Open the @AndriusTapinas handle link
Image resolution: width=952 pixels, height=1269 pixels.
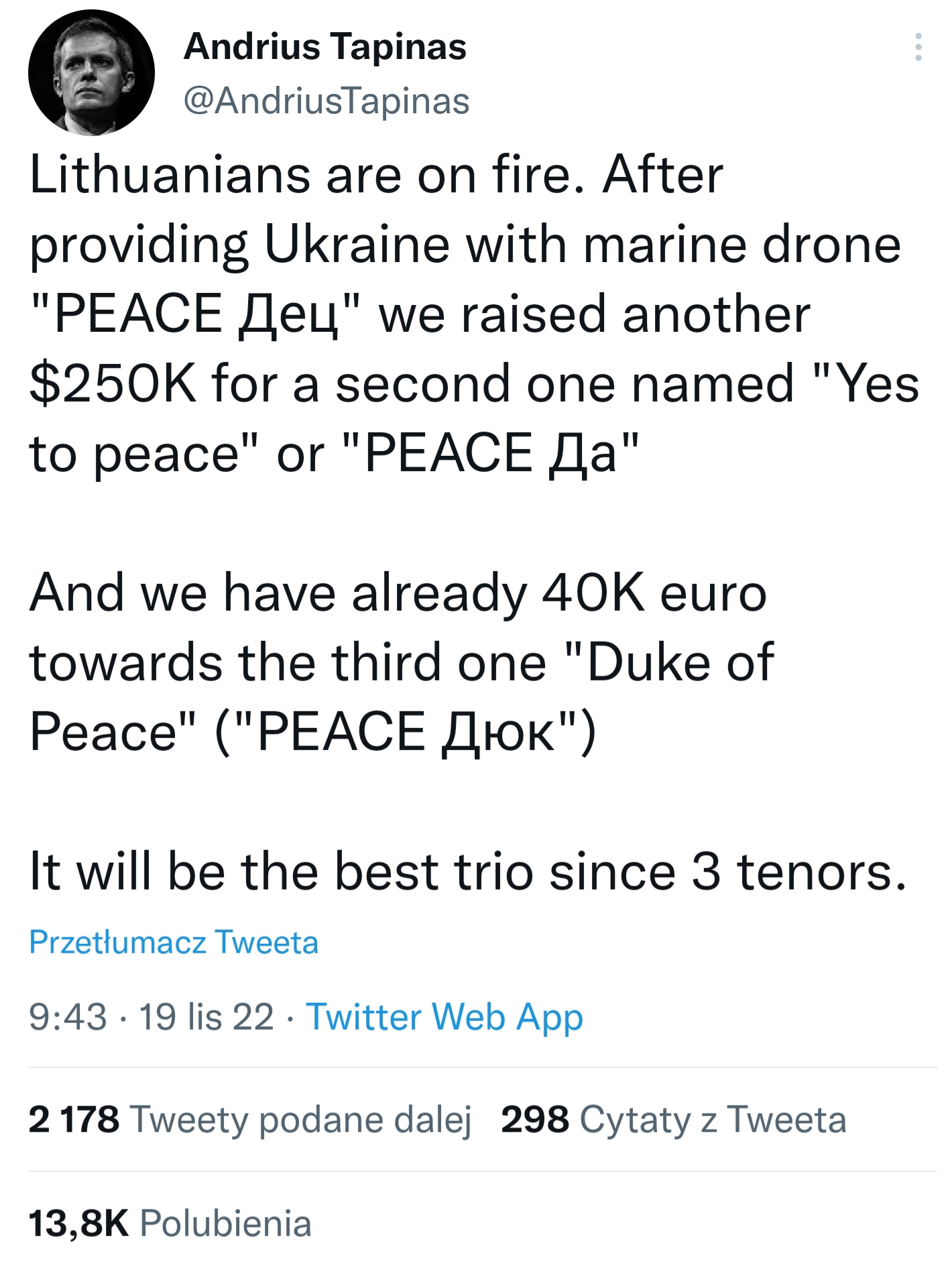[x=326, y=101]
